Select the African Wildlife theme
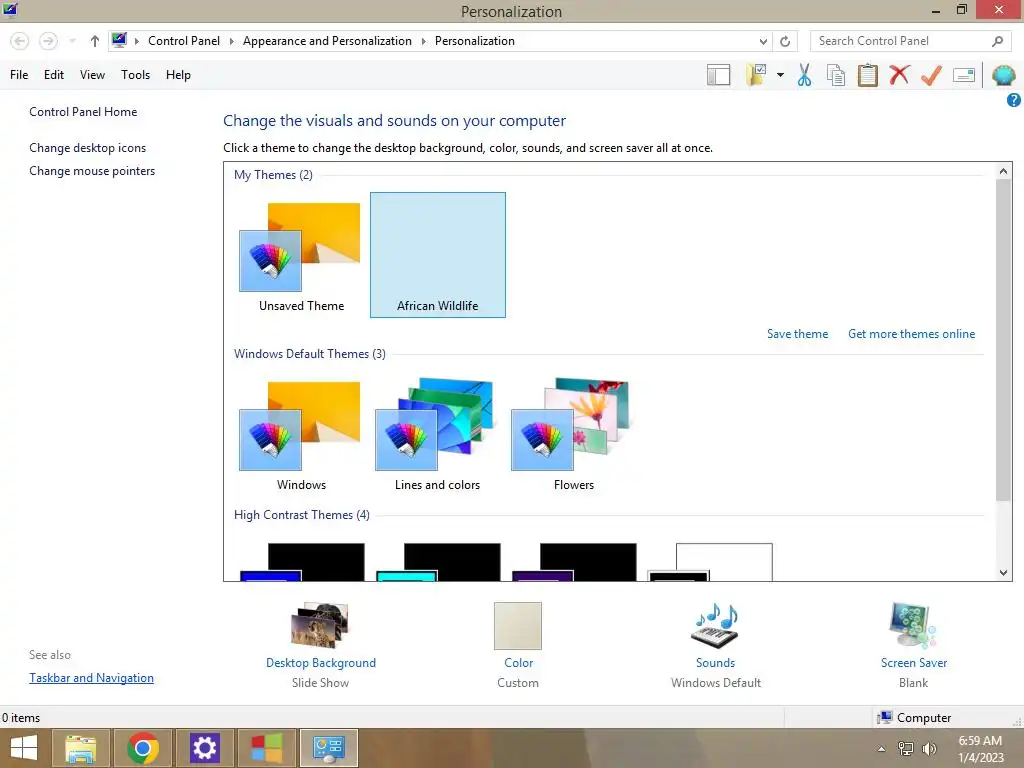 click(x=438, y=255)
